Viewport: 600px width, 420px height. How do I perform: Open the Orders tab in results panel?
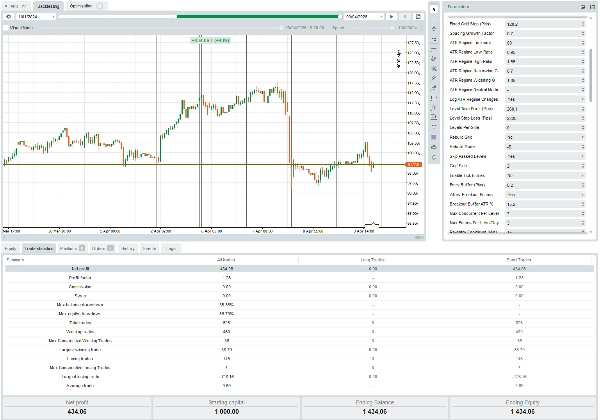[102, 249]
